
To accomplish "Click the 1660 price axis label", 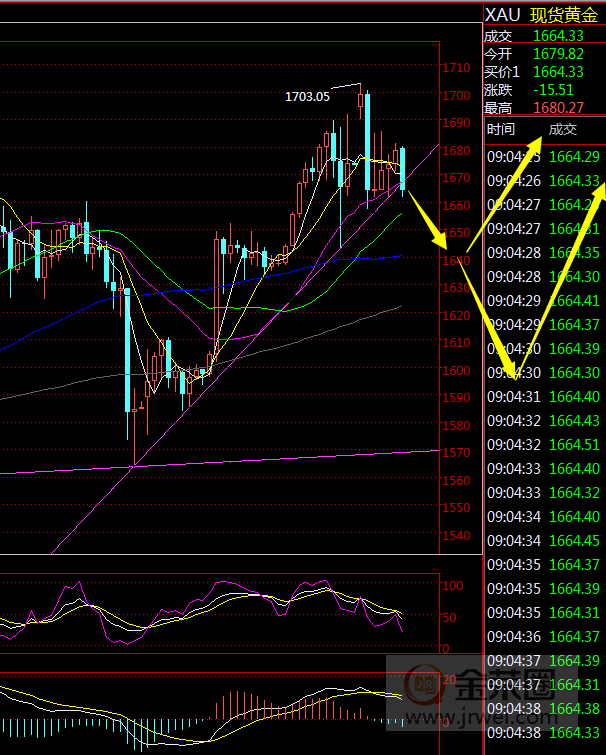I will click(x=456, y=205).
